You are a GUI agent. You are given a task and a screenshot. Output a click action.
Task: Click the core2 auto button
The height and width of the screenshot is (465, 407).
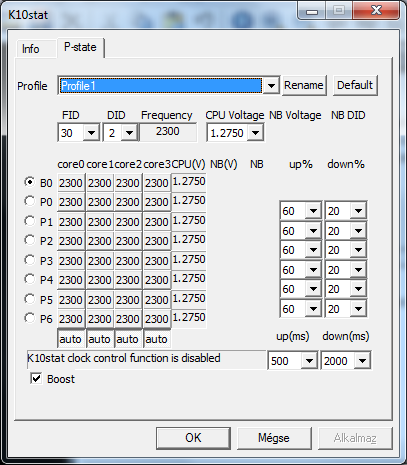[128, 339]
